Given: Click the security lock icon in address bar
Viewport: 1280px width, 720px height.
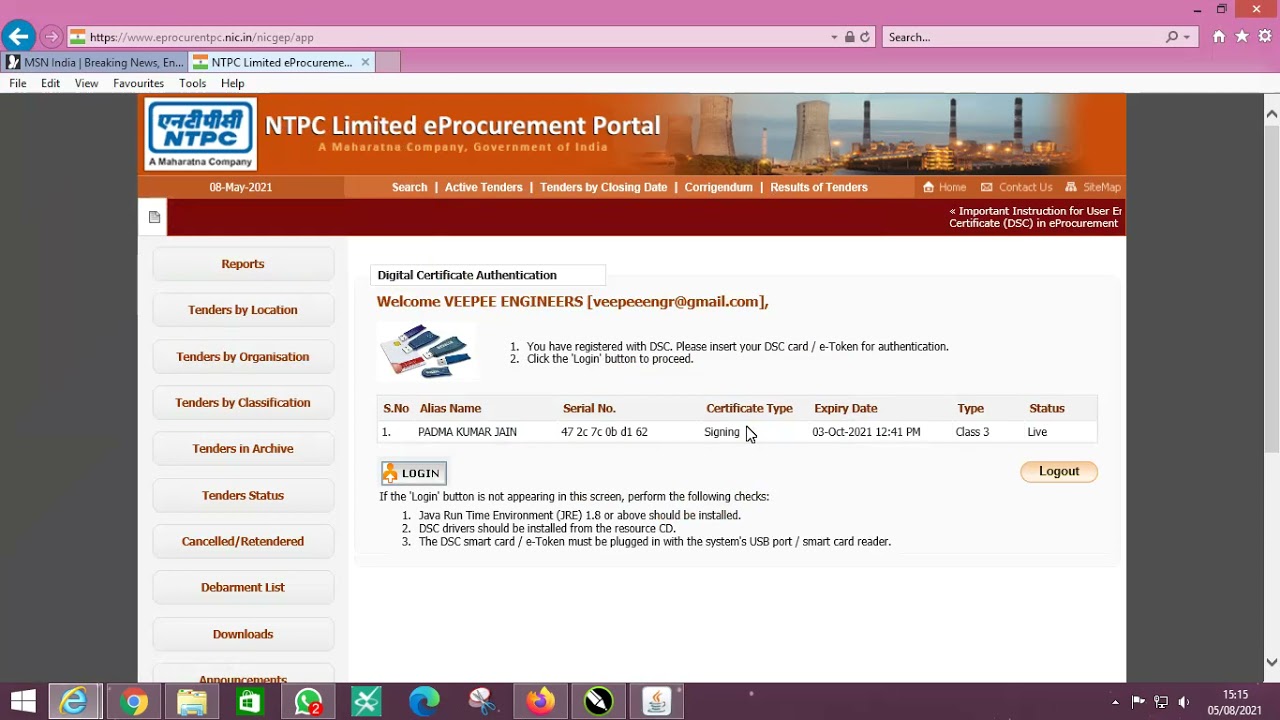Looking at the screenshot, I should coord(849,37).
